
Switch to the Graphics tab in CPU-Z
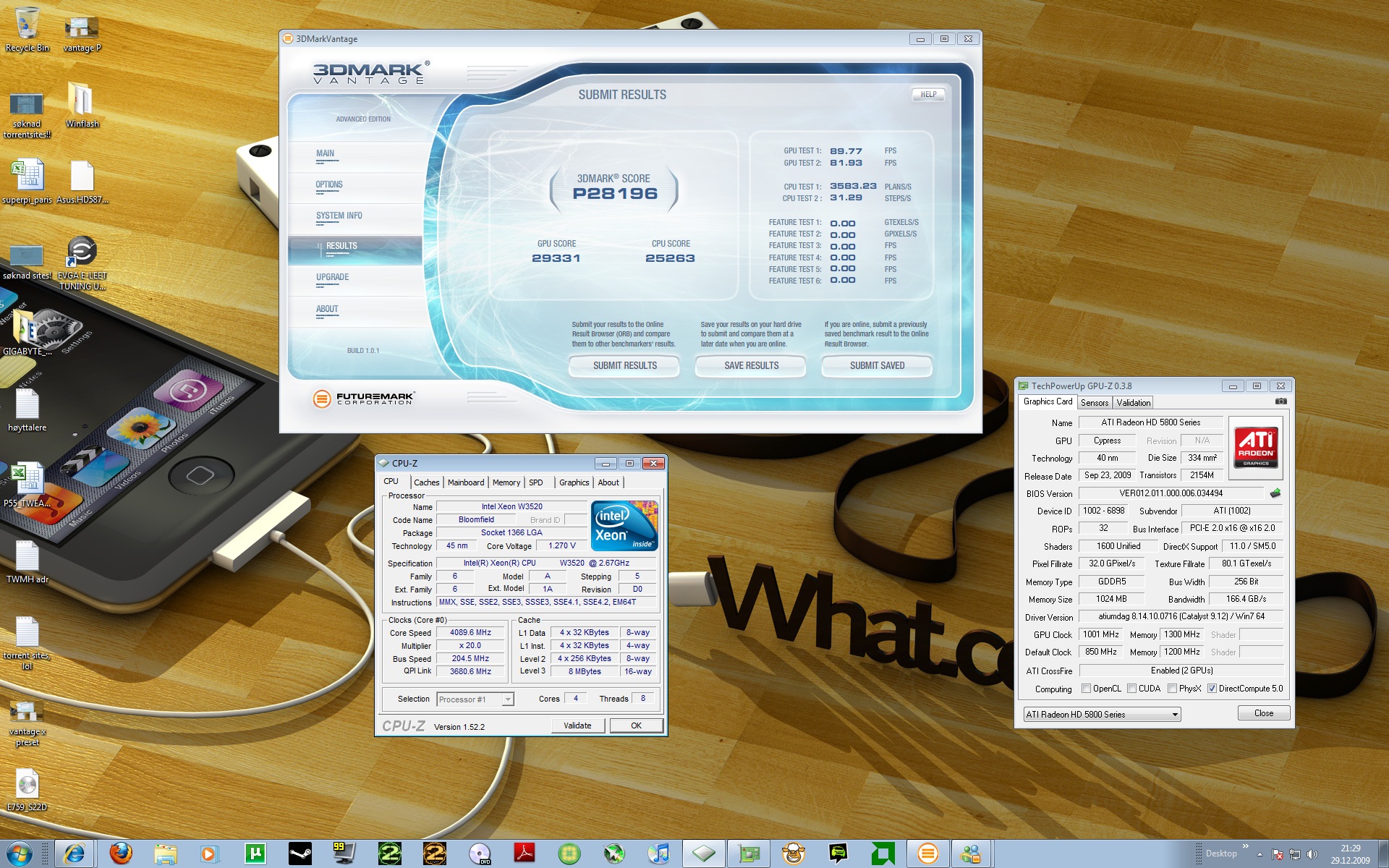574,482
